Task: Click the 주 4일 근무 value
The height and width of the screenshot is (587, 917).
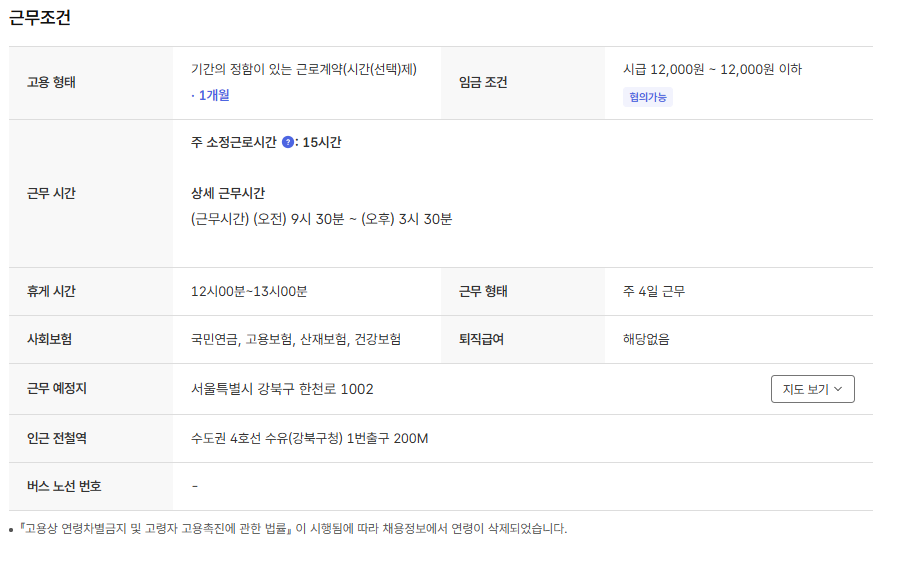Action: tap(653, 292)
